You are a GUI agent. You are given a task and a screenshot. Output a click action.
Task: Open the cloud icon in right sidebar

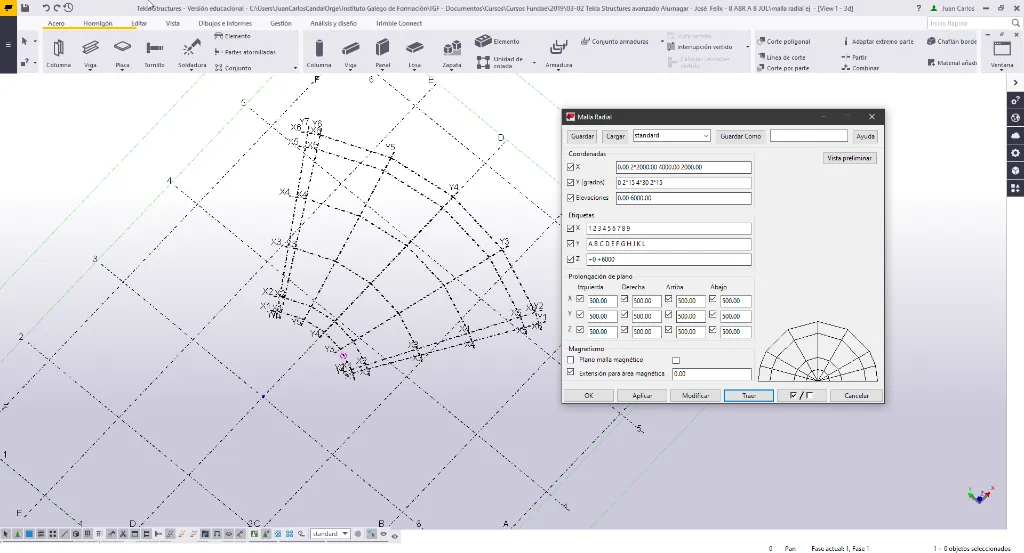pyautogui.click(x=1016, y=136)
